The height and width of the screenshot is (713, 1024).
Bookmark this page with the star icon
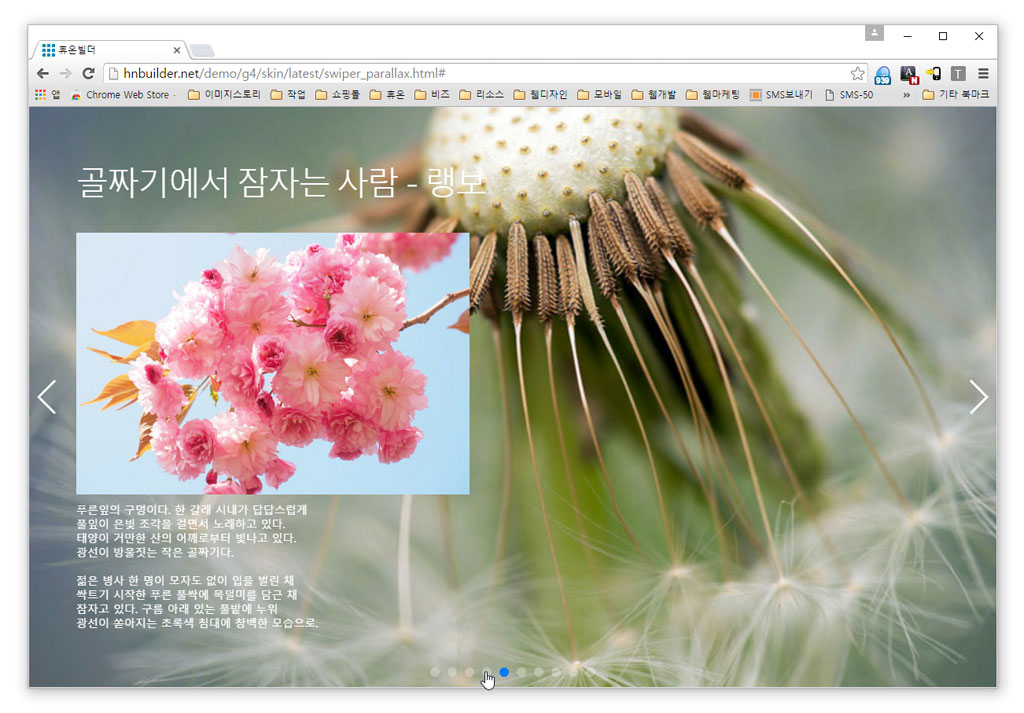857,74
